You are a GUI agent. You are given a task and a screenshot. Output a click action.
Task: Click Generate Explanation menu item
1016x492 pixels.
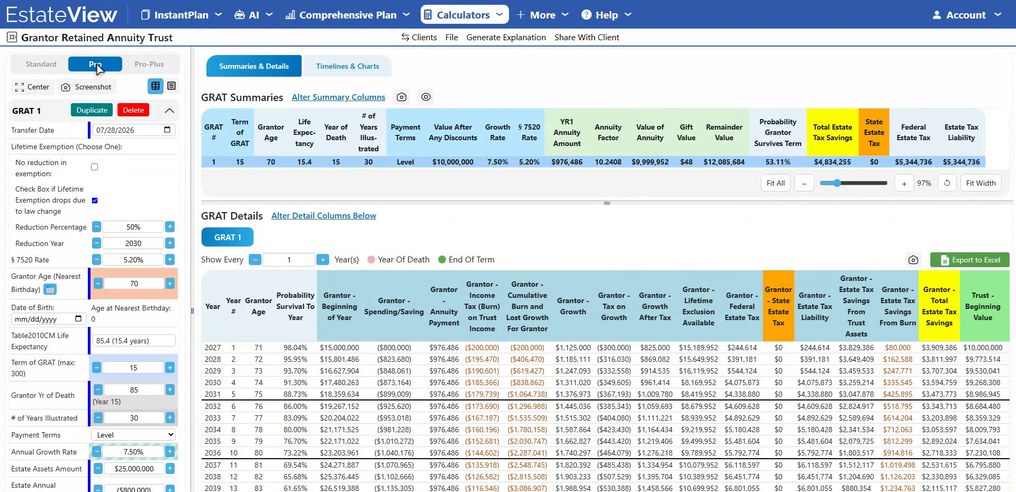pyautogui.click(x=506, y=38)
